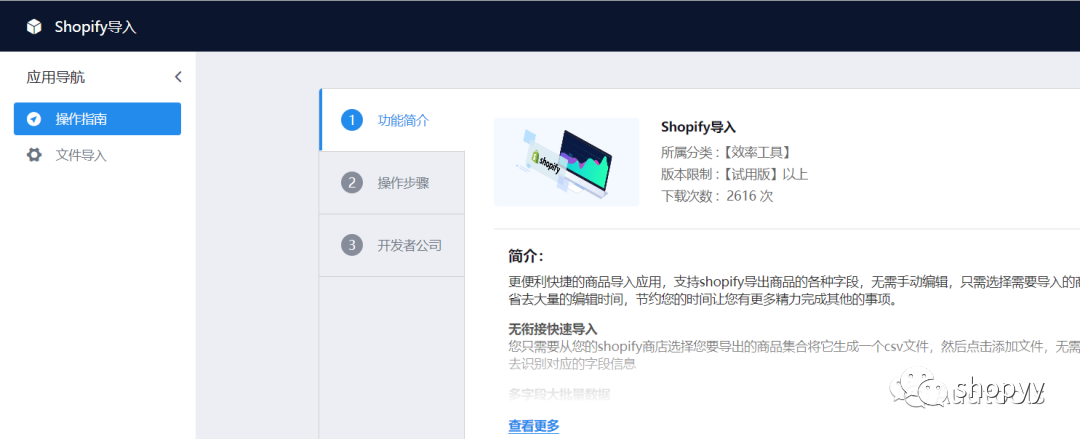The image size is (1080, 439).
Task: Click the 应用导航 heading
Action: pyautogui.click(x=56, y=77)
